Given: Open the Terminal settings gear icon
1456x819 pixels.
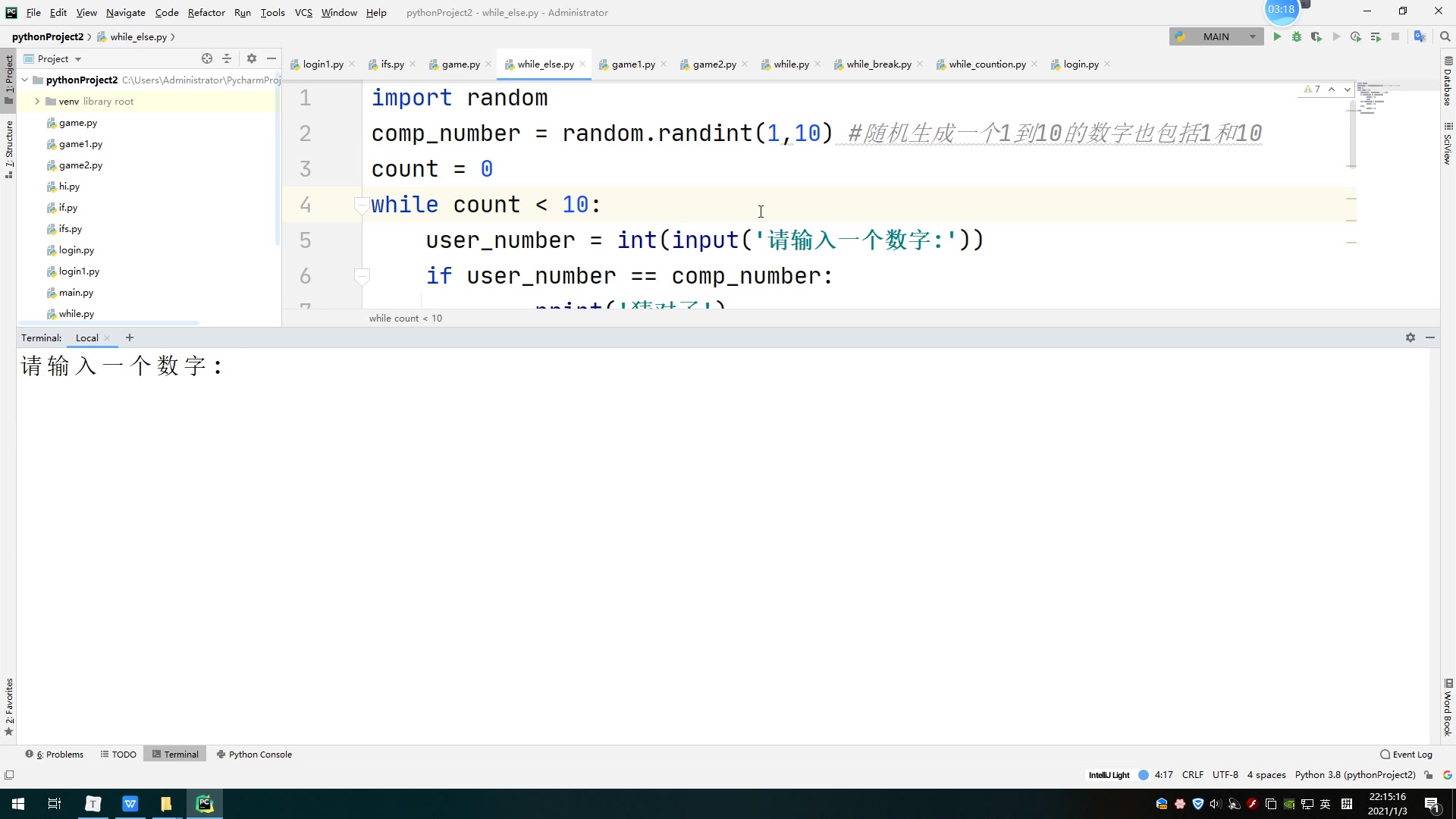Looking at the screenshot, I should (x=1410, y=337).
